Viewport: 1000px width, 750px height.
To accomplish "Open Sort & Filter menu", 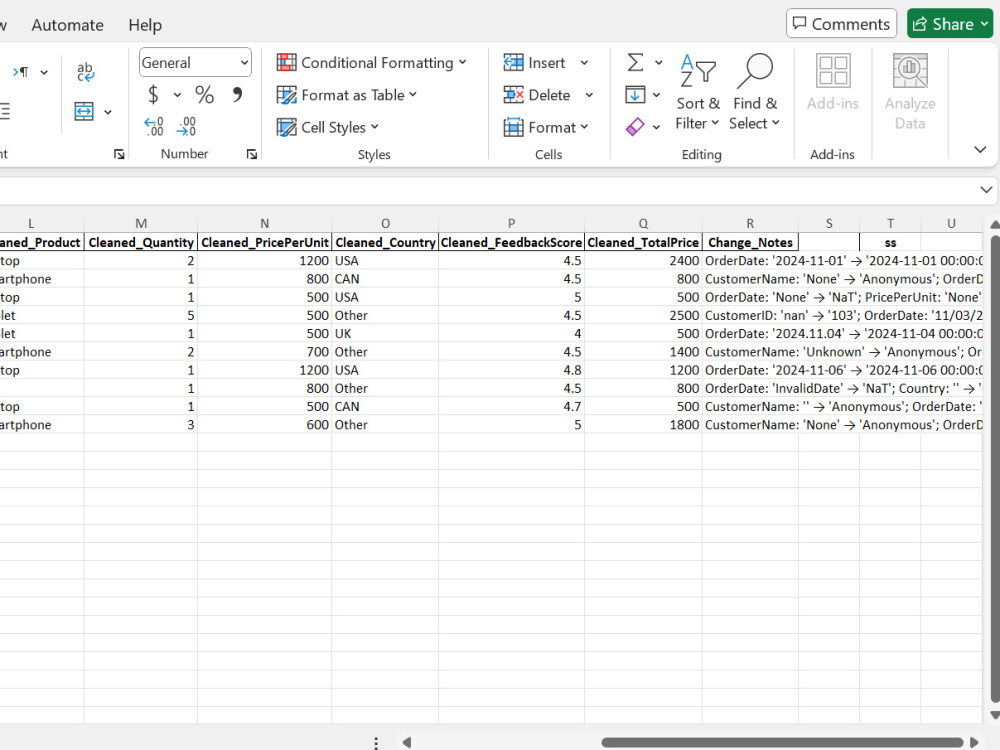I will point(698,92).
